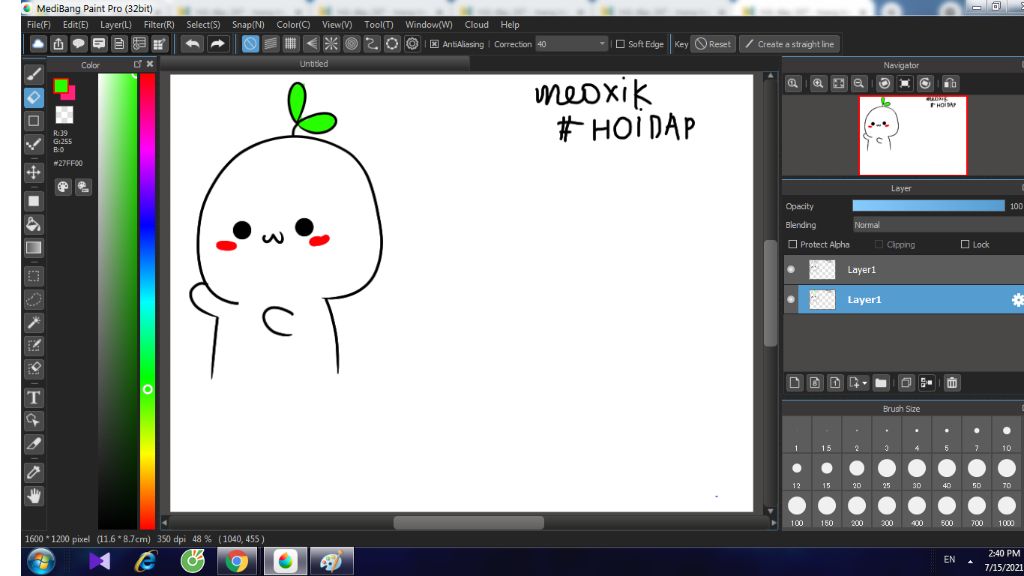1024x576 pixels.
Task: Enable the Soft Edge checkbox
Action: coord(620,44)
